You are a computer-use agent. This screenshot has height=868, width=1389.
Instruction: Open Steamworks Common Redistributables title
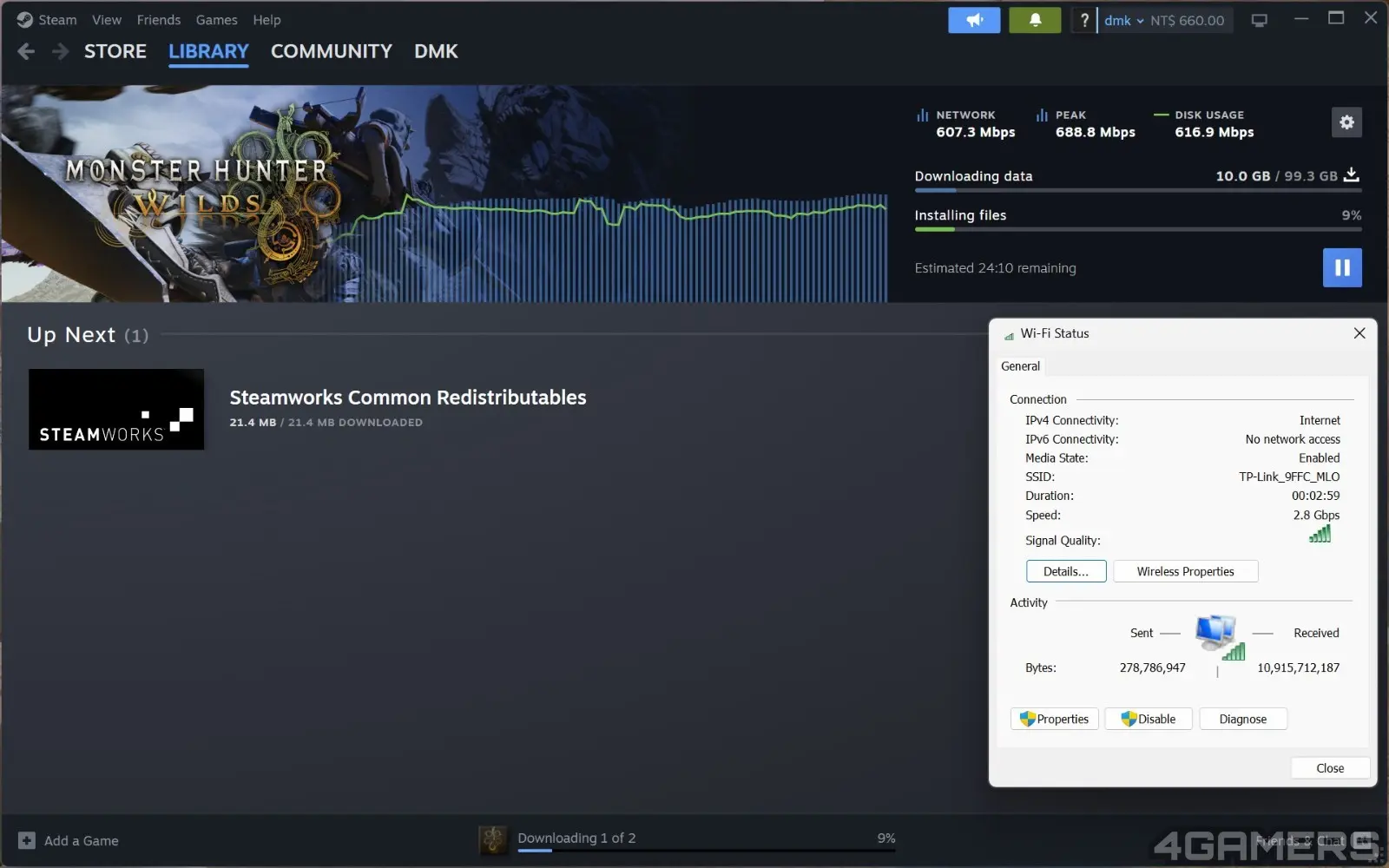[408, 398]
